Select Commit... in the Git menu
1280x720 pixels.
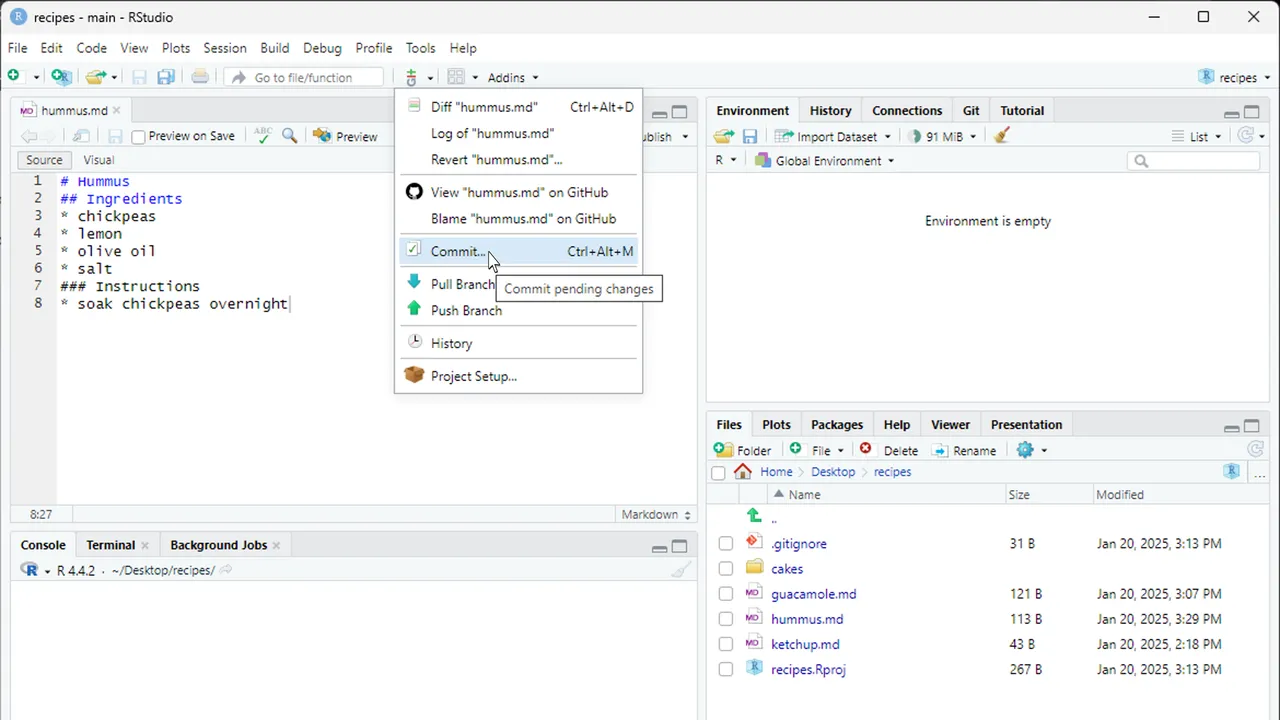(518, 251)
